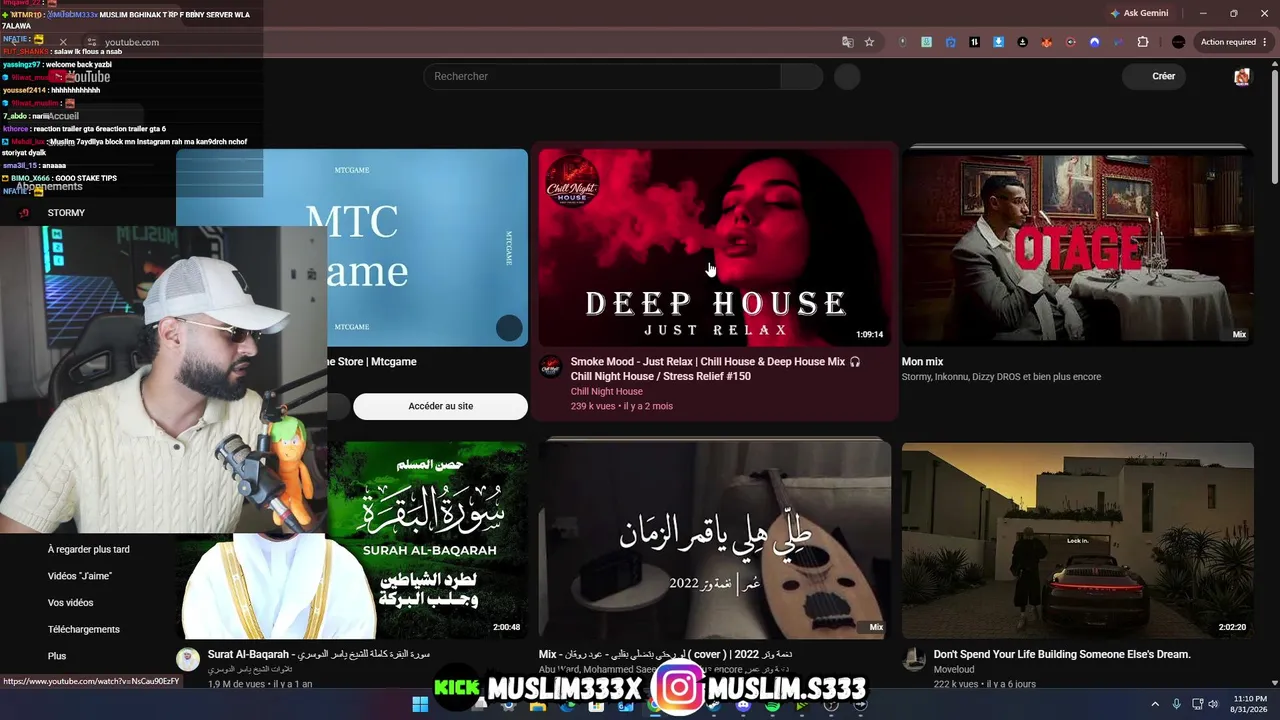
Task: Open the blue circle chevron extension
Action: (x=1095, y=42)
